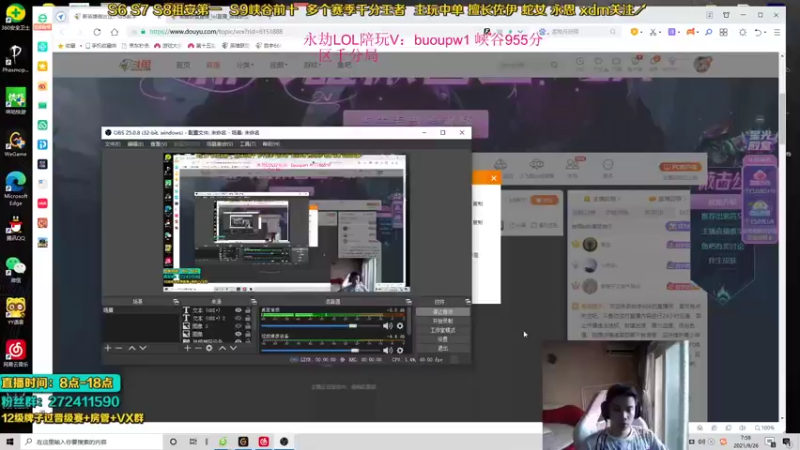800x450 pixels.
Task: Add a new source in OBS Sources panel
Action: pos(187,348)
